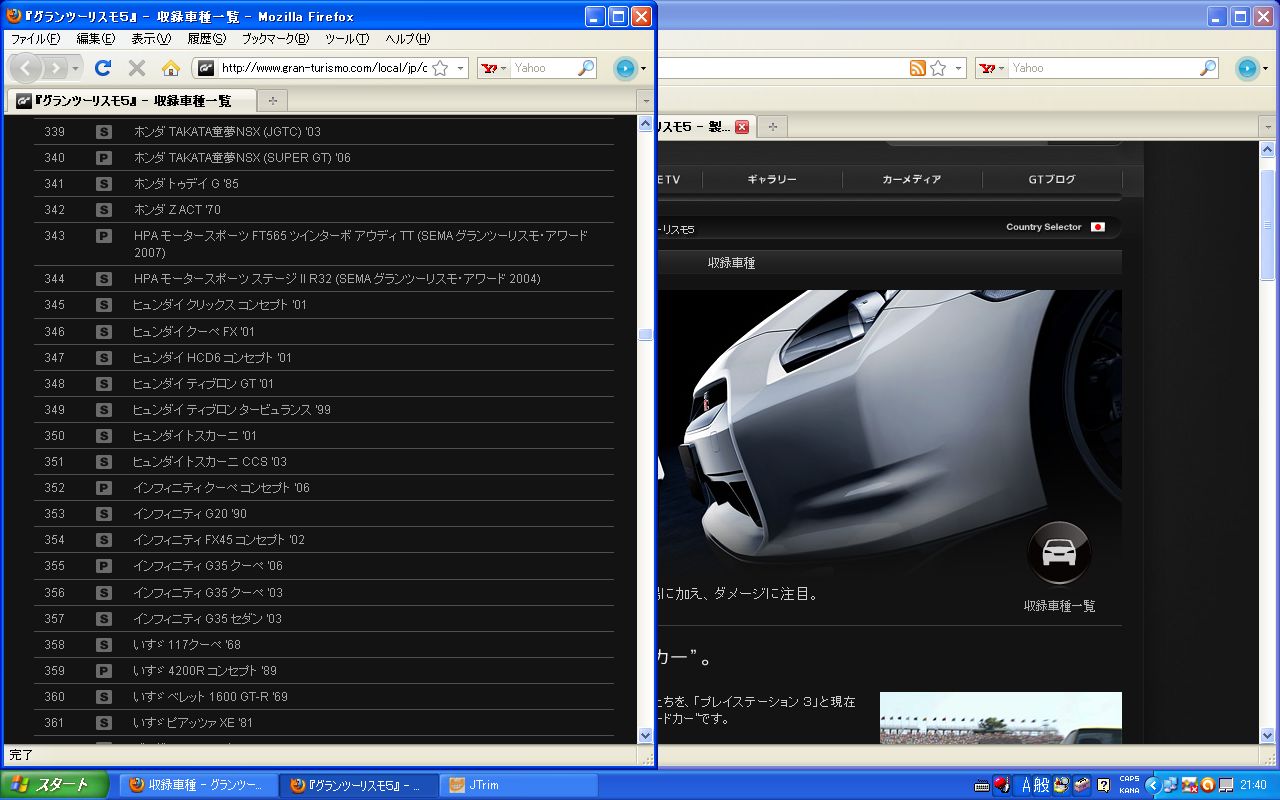Open the new tab plus button in the front window
This screenshot has height=800, width=1280.
click(x=271, y=100)
